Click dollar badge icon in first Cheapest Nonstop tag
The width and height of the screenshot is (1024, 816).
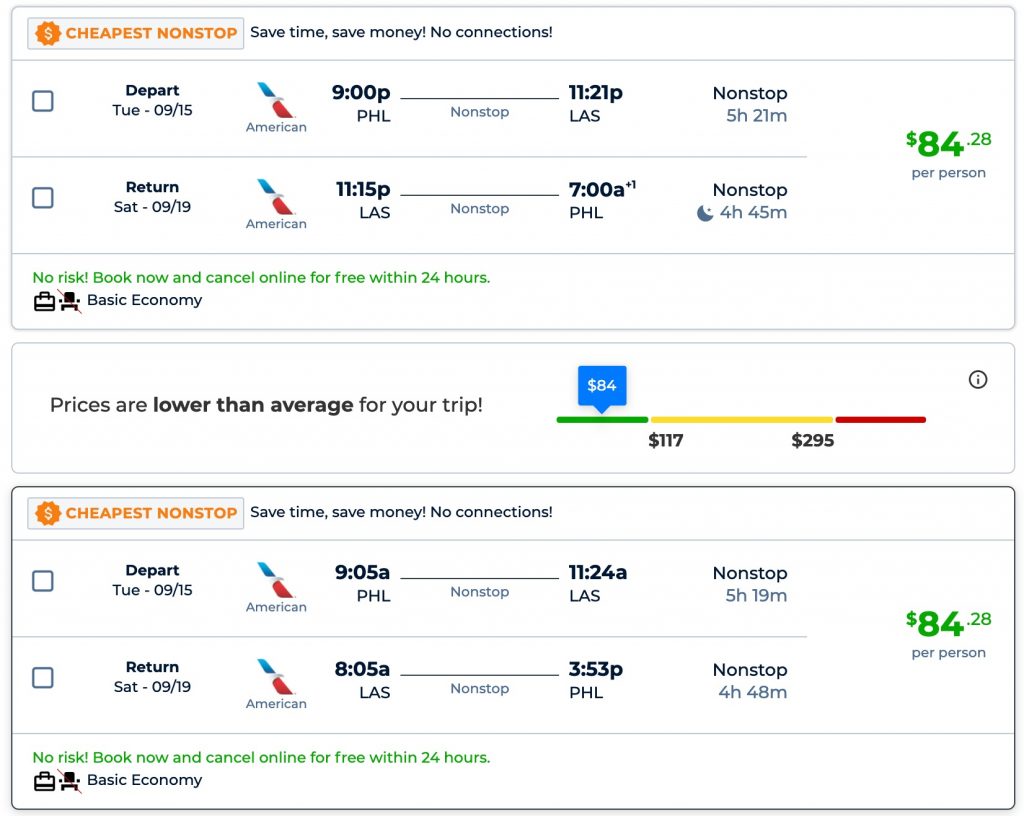[48, 33]
